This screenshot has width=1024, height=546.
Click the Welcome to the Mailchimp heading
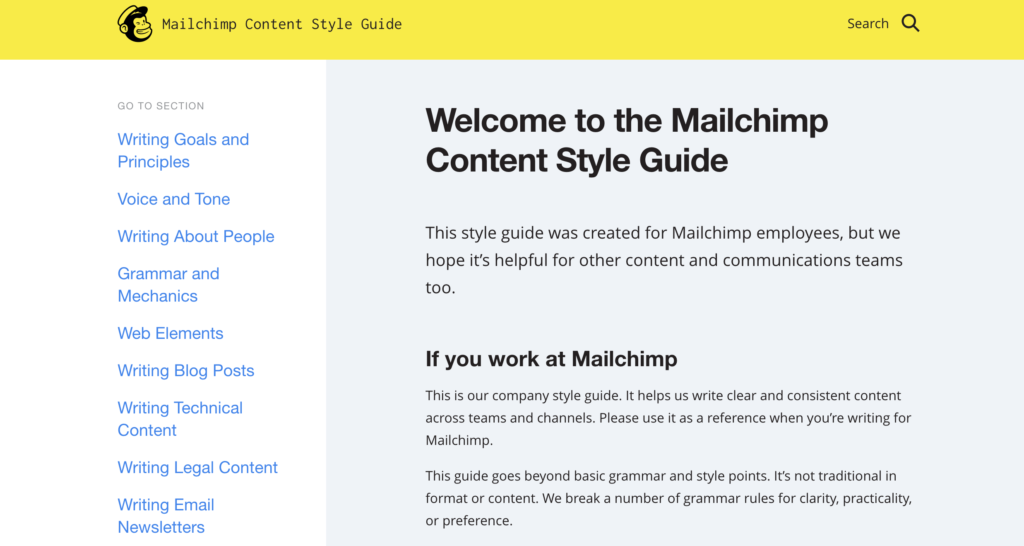click(626, 140)
